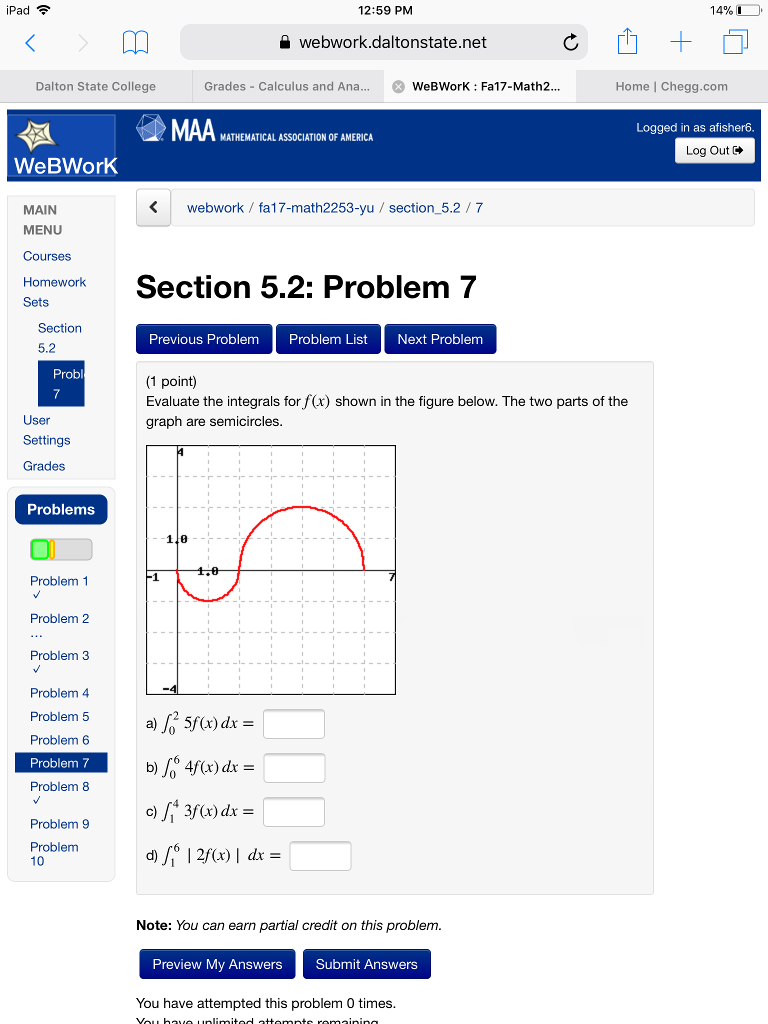
Task: Open the Problem List
Action: coord(328,338)
